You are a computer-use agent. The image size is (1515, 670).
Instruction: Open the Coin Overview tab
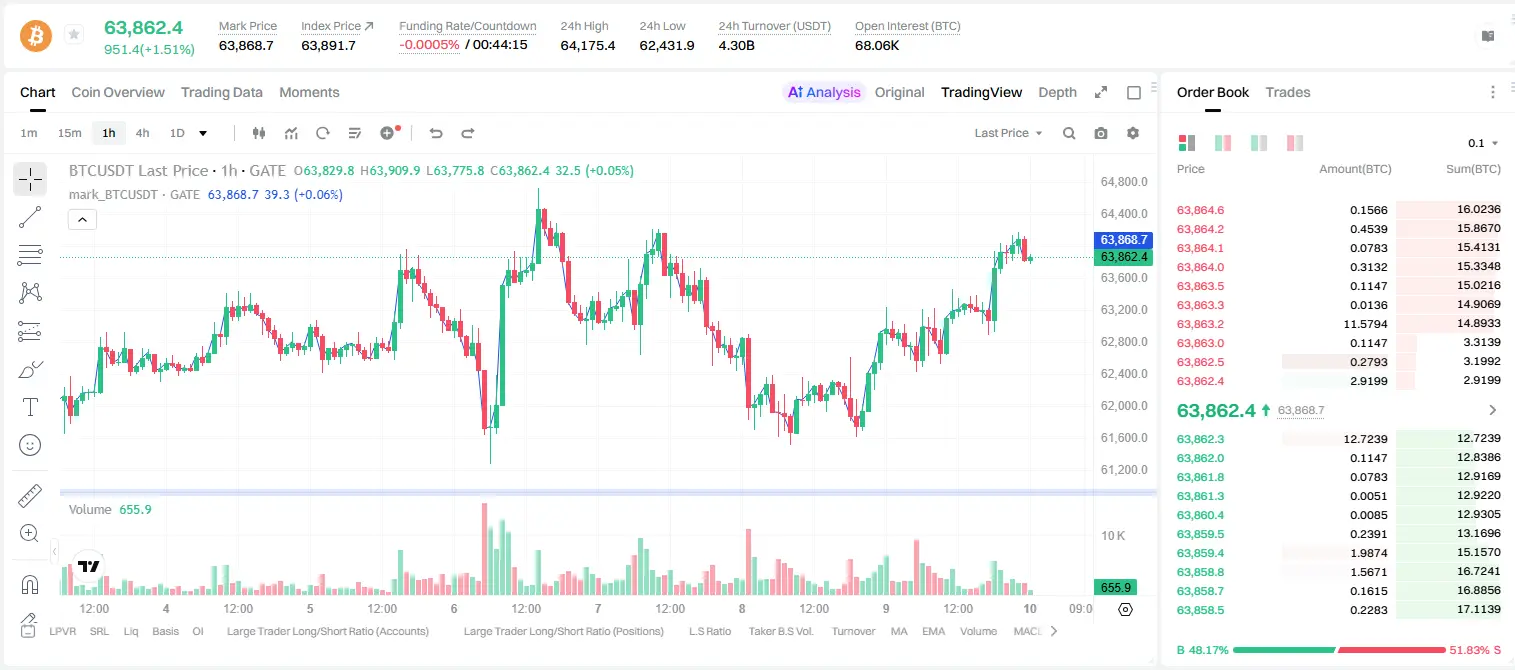(x=118, y=92)
